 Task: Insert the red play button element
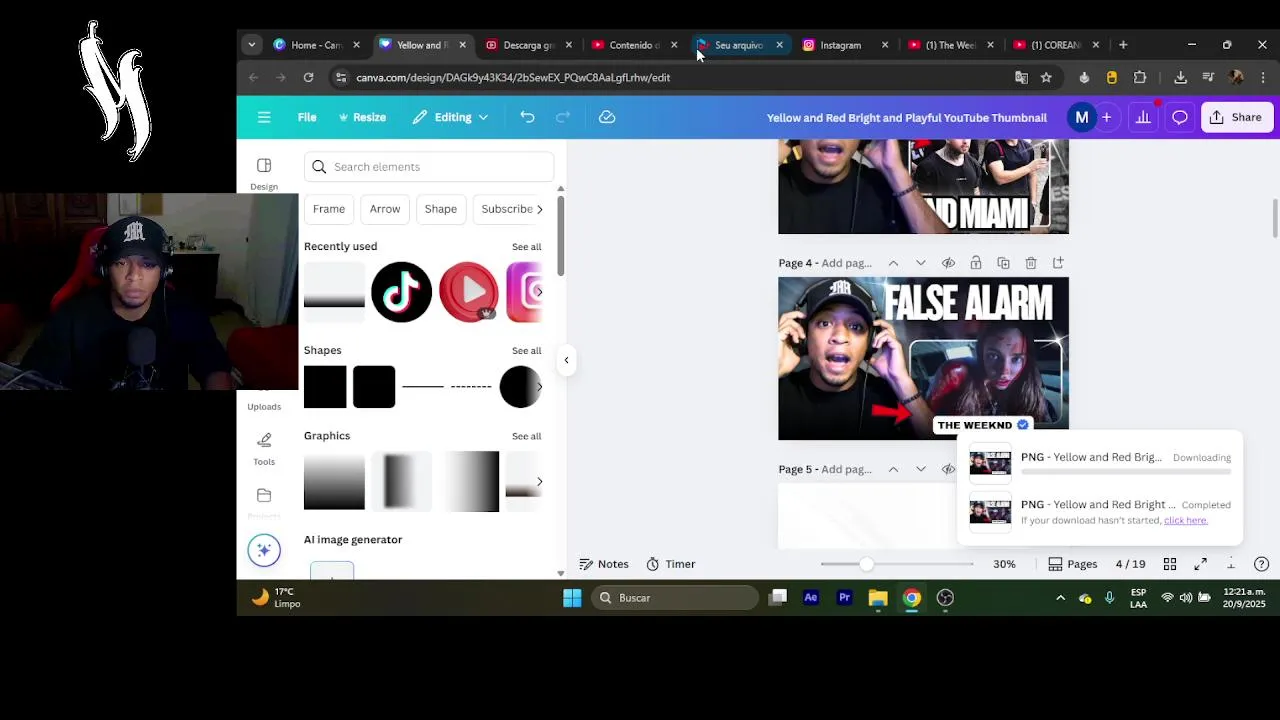click(x=468, y=292)
